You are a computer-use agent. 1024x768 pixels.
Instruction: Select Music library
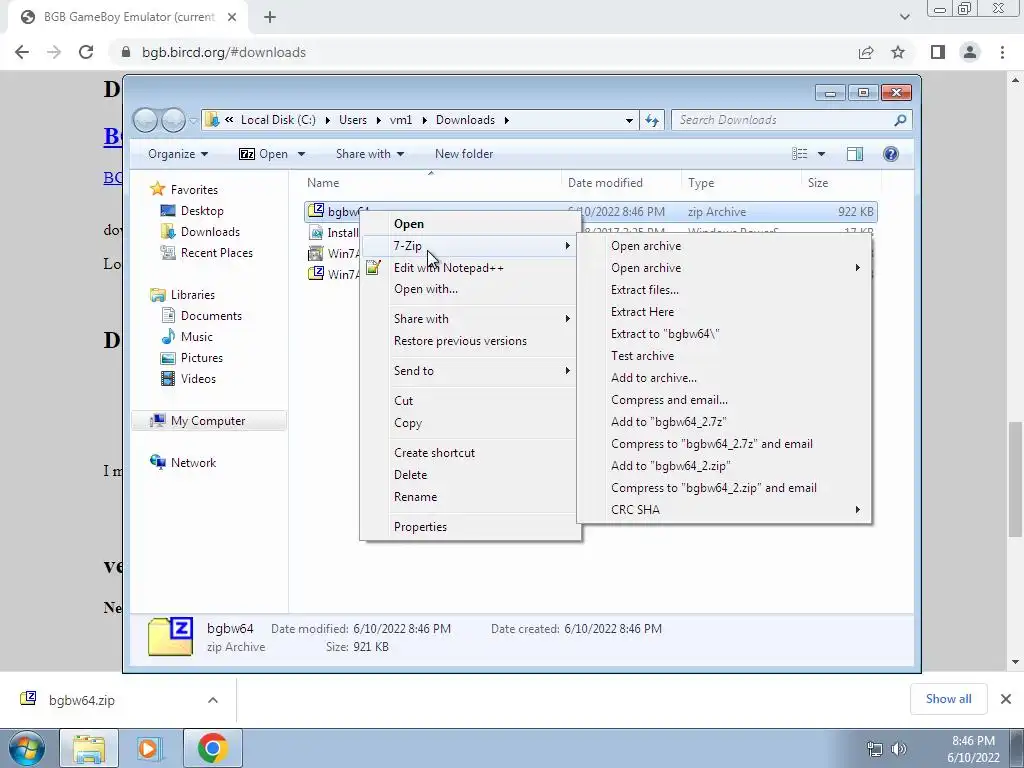point(197,337)
